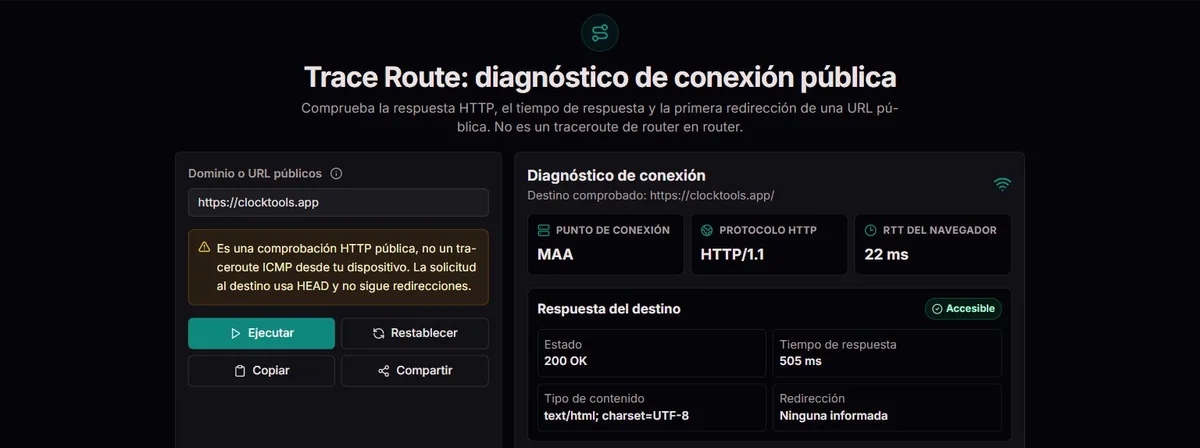Image resolution: width=1200 pixels, height=448 pixels.
Task: Click the Tiempo de respuesta label
Action: point(838,344)
